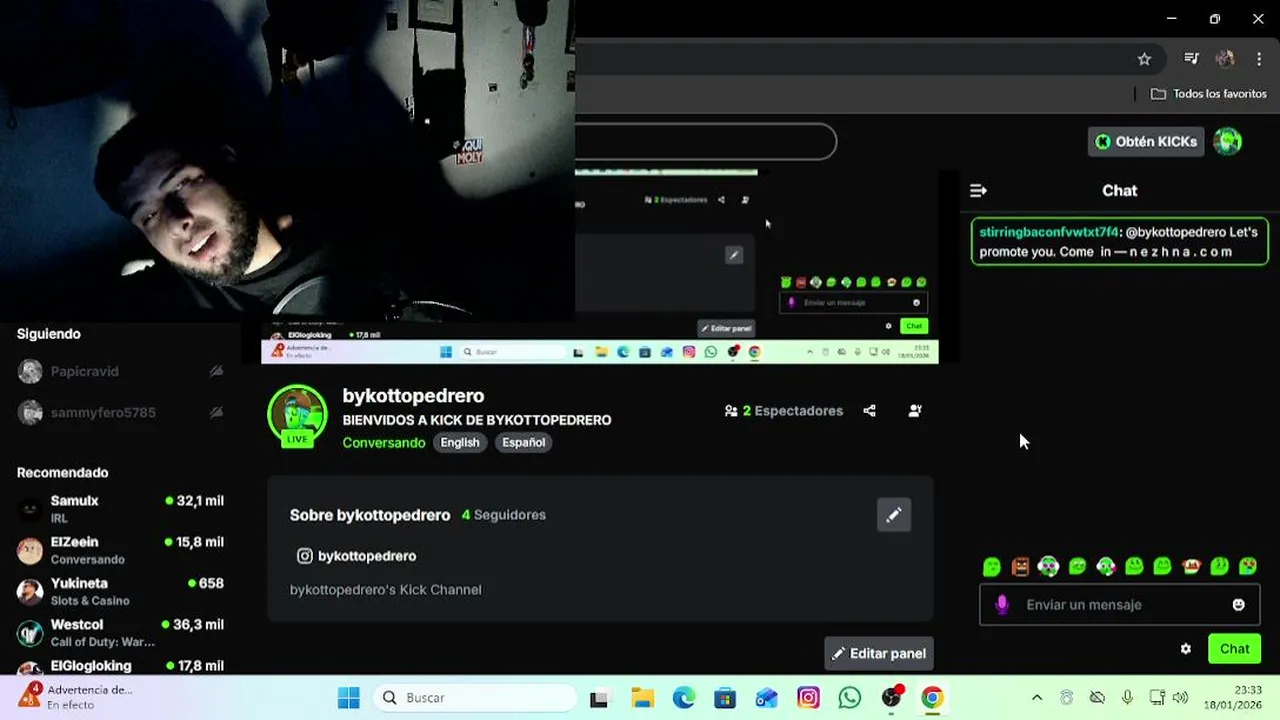
Task: Open the Kick account avatar menu
Action: tap(1228, 141)
